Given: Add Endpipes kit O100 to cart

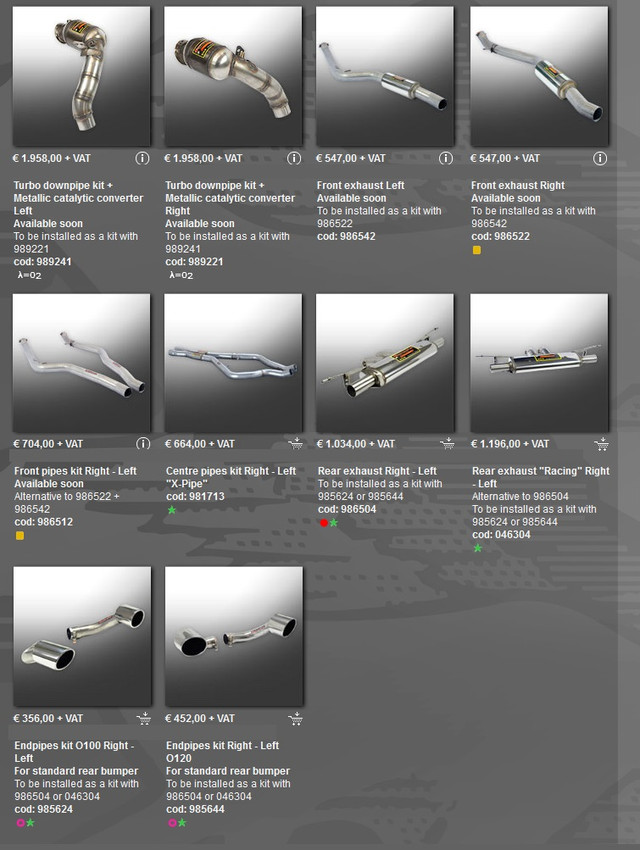Looking at the screenshot, I should point(144,719).
